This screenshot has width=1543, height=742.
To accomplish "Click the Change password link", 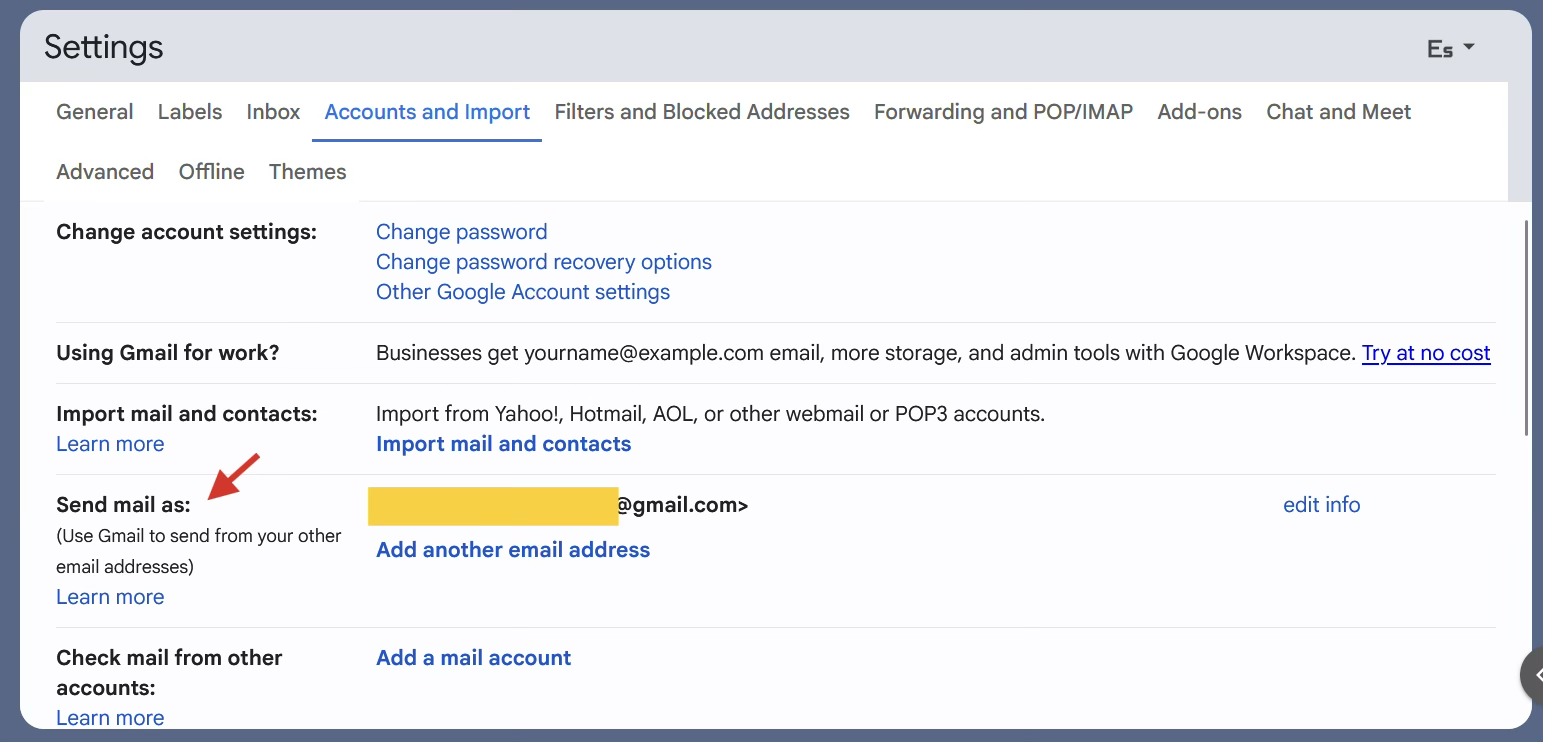I will [461, 232].
